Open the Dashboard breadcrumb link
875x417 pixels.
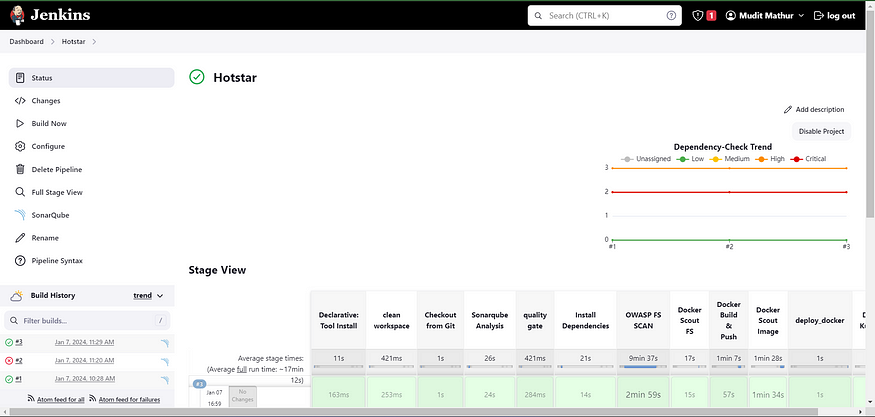[x=26, y=42]
